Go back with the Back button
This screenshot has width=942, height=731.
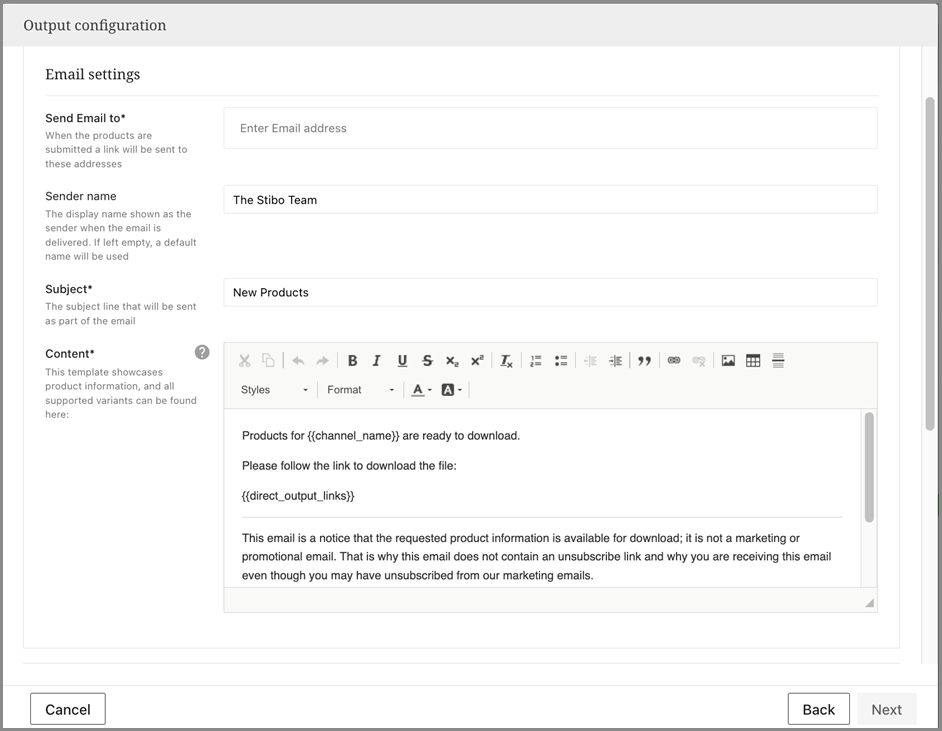click(x=818, y=709)
